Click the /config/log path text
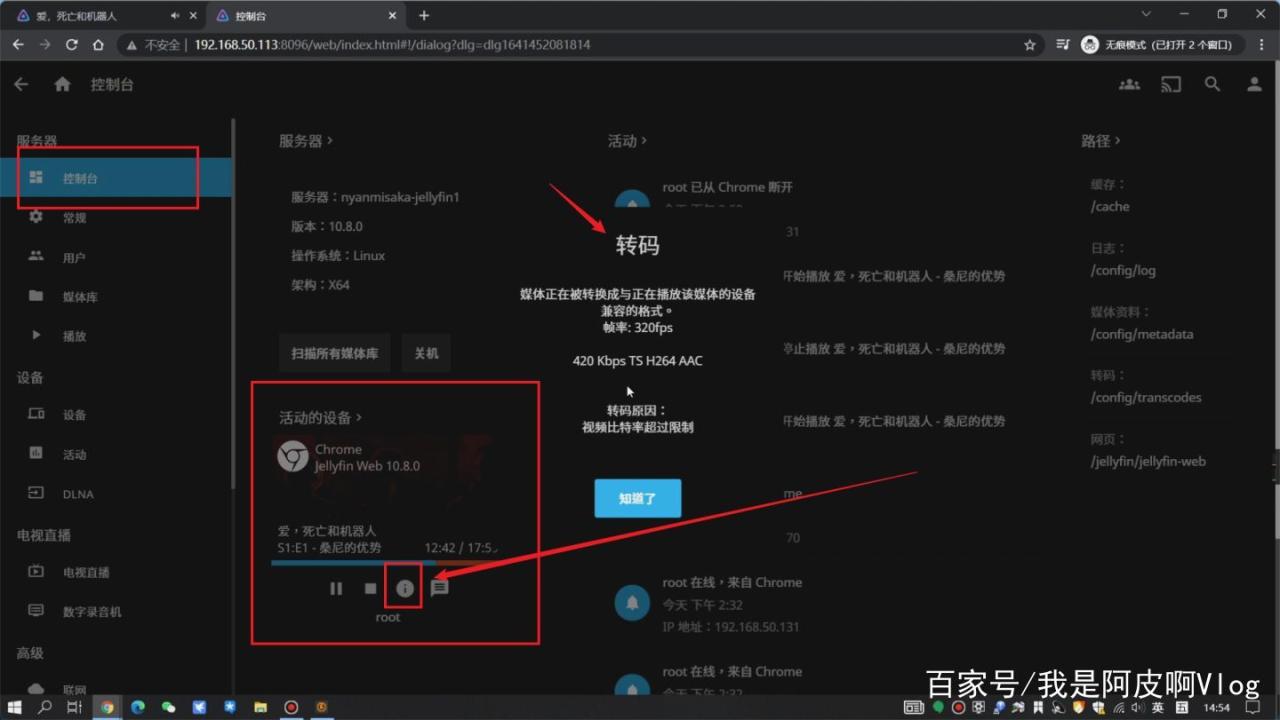This screenshot has width=1280, height=720. pyautogui.click(x=1123, y=270)
